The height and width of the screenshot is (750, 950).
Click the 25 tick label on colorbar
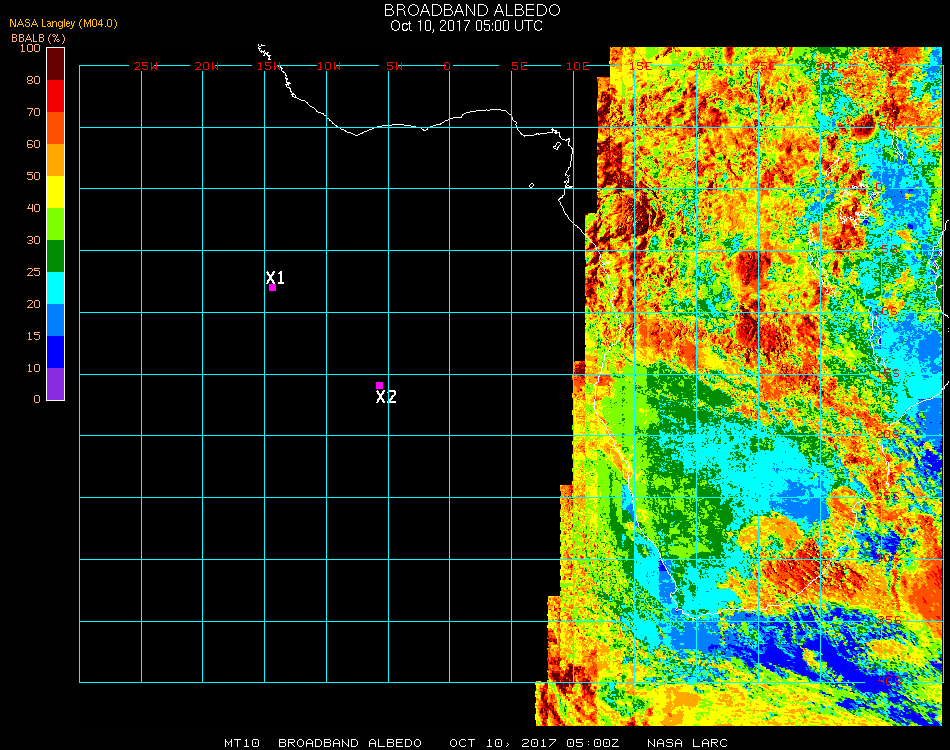click(33, 272)
